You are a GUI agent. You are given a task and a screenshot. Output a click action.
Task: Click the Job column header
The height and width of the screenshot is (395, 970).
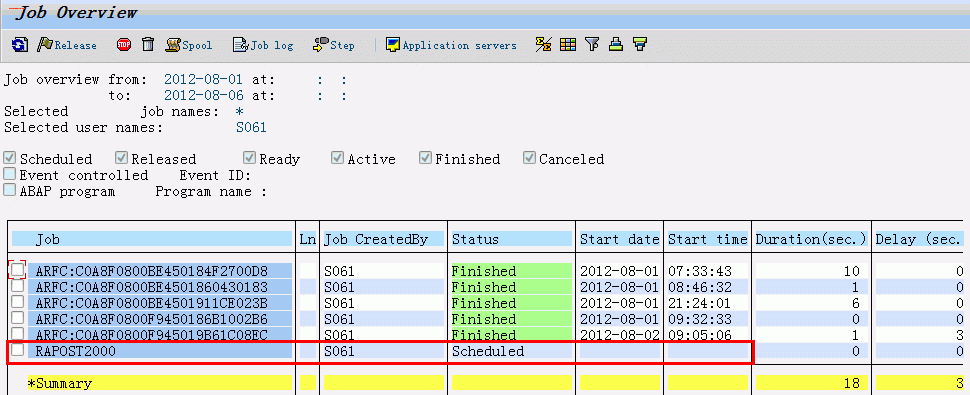tap(152, 239)
